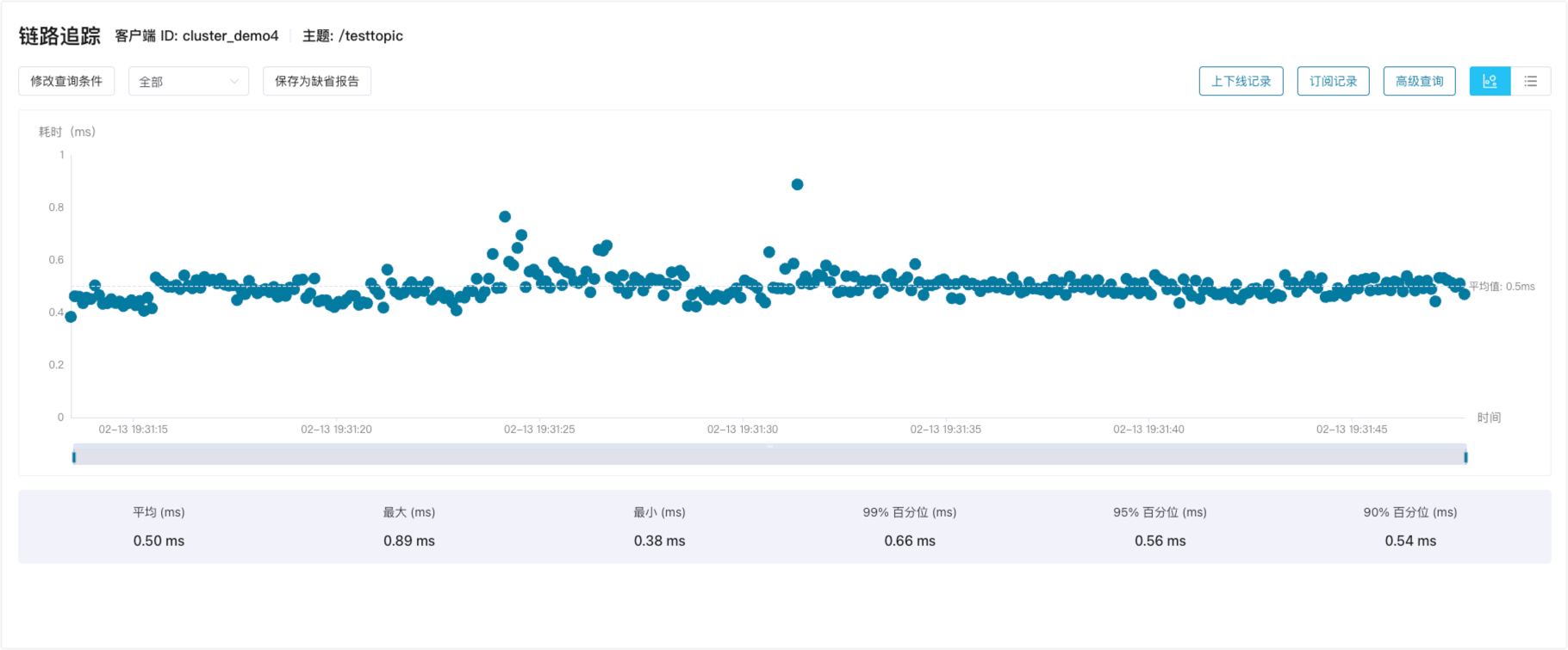Image resolution: width=1568 pixels, height=650 pixels.
Task: Click the right handle of time range slider
Action: coord(1465,456)
